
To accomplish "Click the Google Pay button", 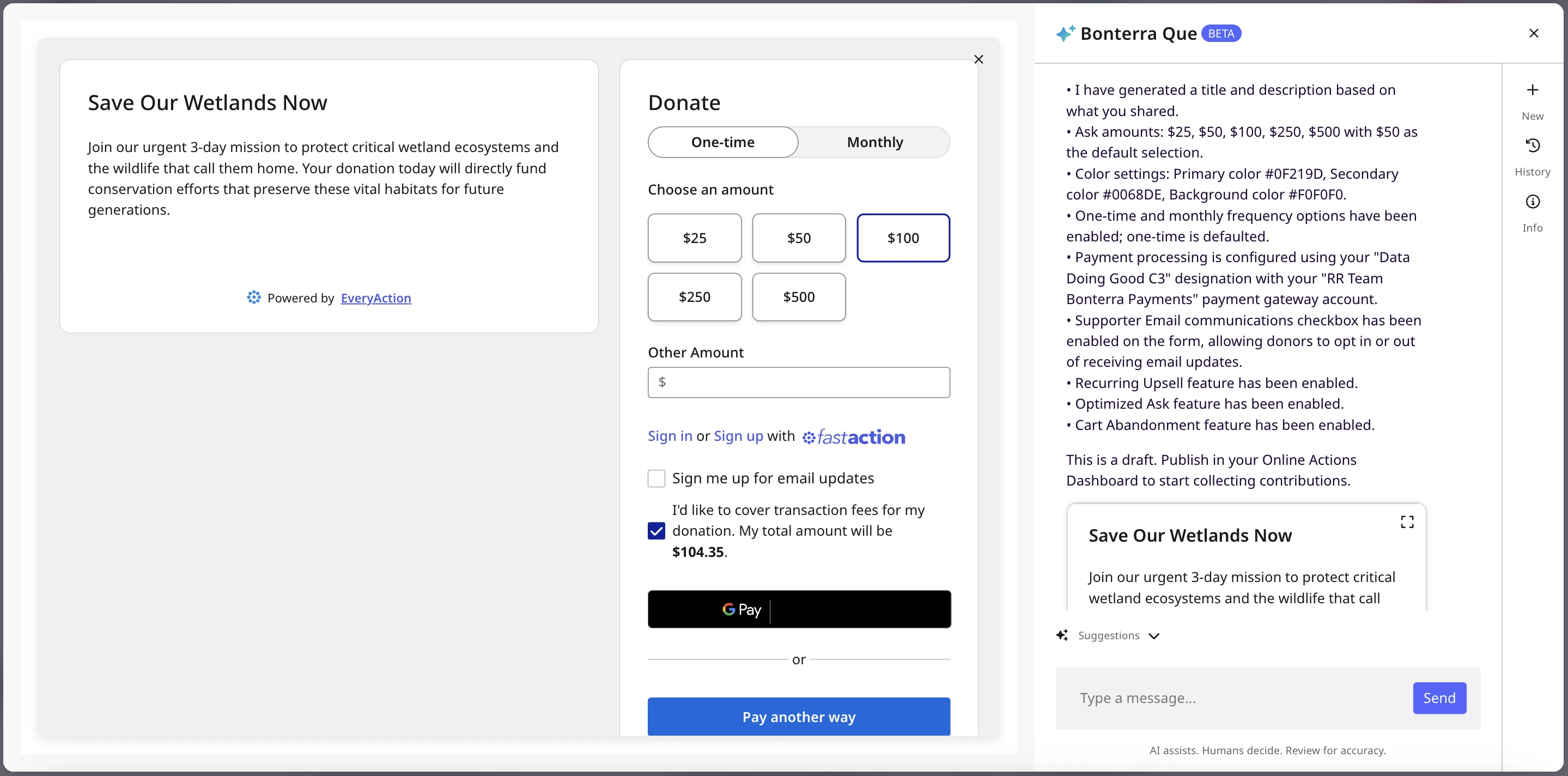I will 799,609.
